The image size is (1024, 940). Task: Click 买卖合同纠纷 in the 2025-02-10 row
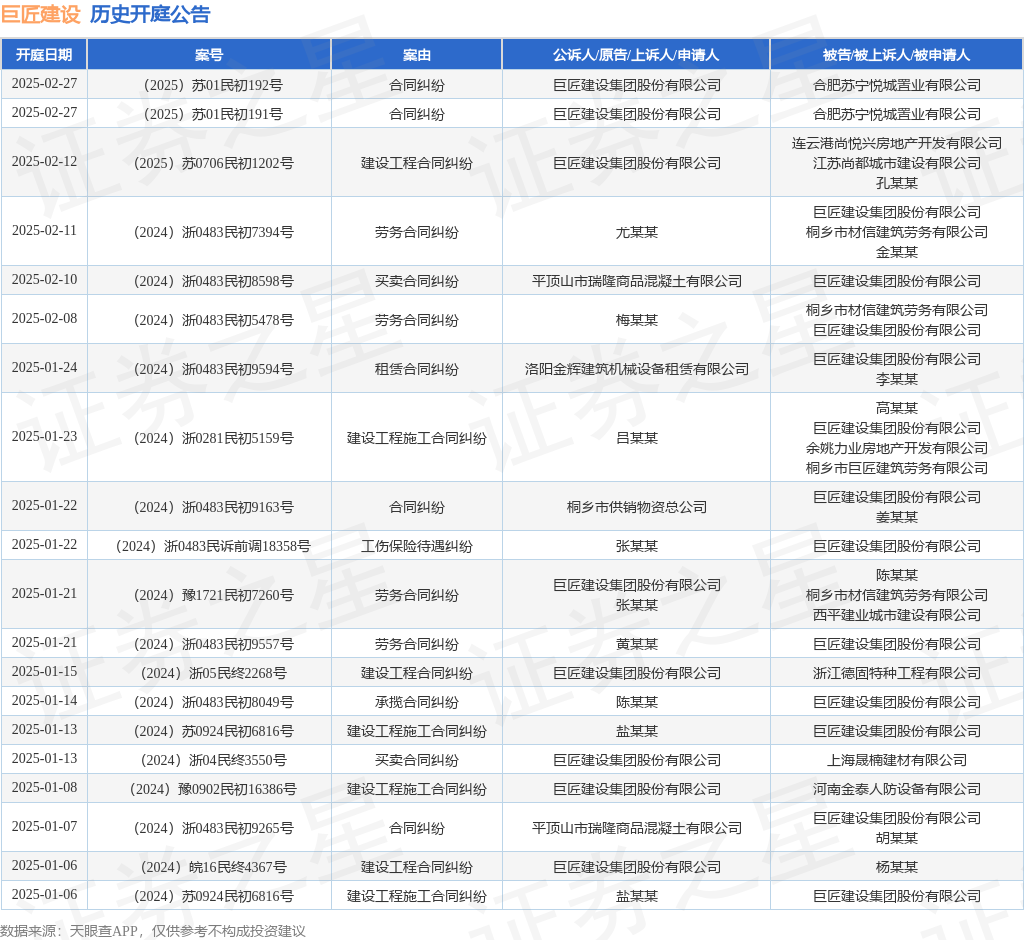pos(417,282)
